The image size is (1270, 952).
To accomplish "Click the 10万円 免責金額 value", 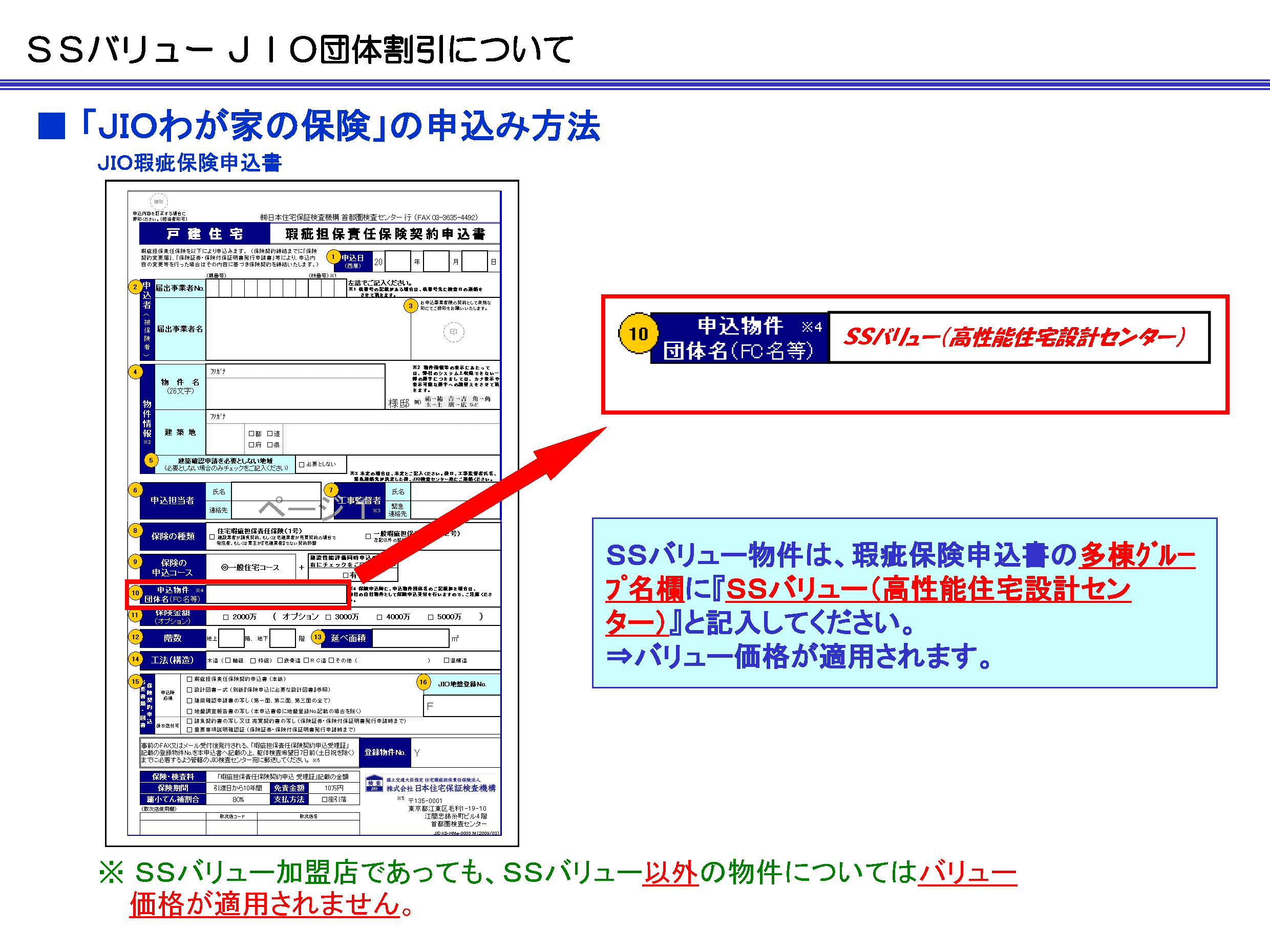I will pos(334,788).
